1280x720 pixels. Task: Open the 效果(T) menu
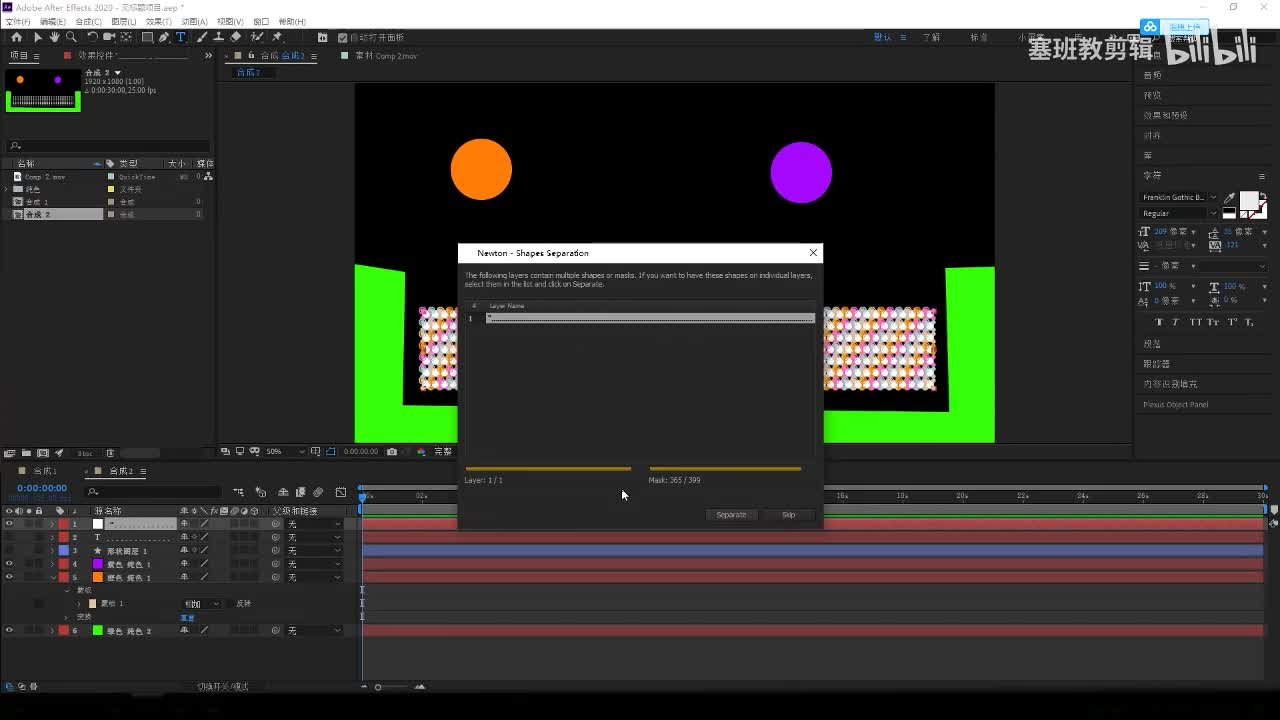point(158,21)
